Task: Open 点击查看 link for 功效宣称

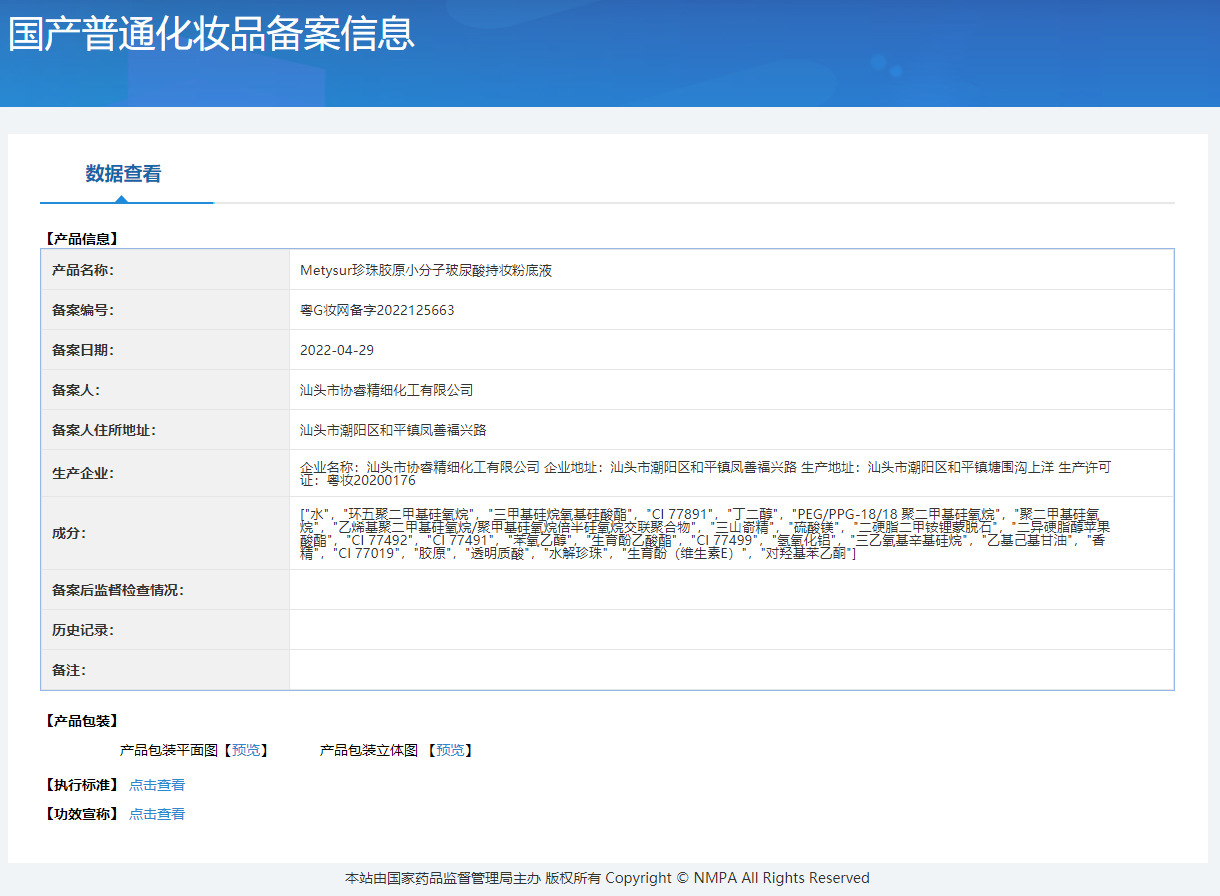Action: 157,814
